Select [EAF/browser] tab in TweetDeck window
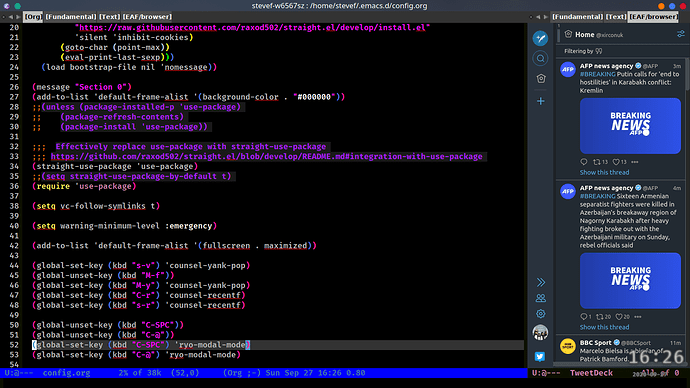This screenshot has height=388, width=690. point(653,17)
